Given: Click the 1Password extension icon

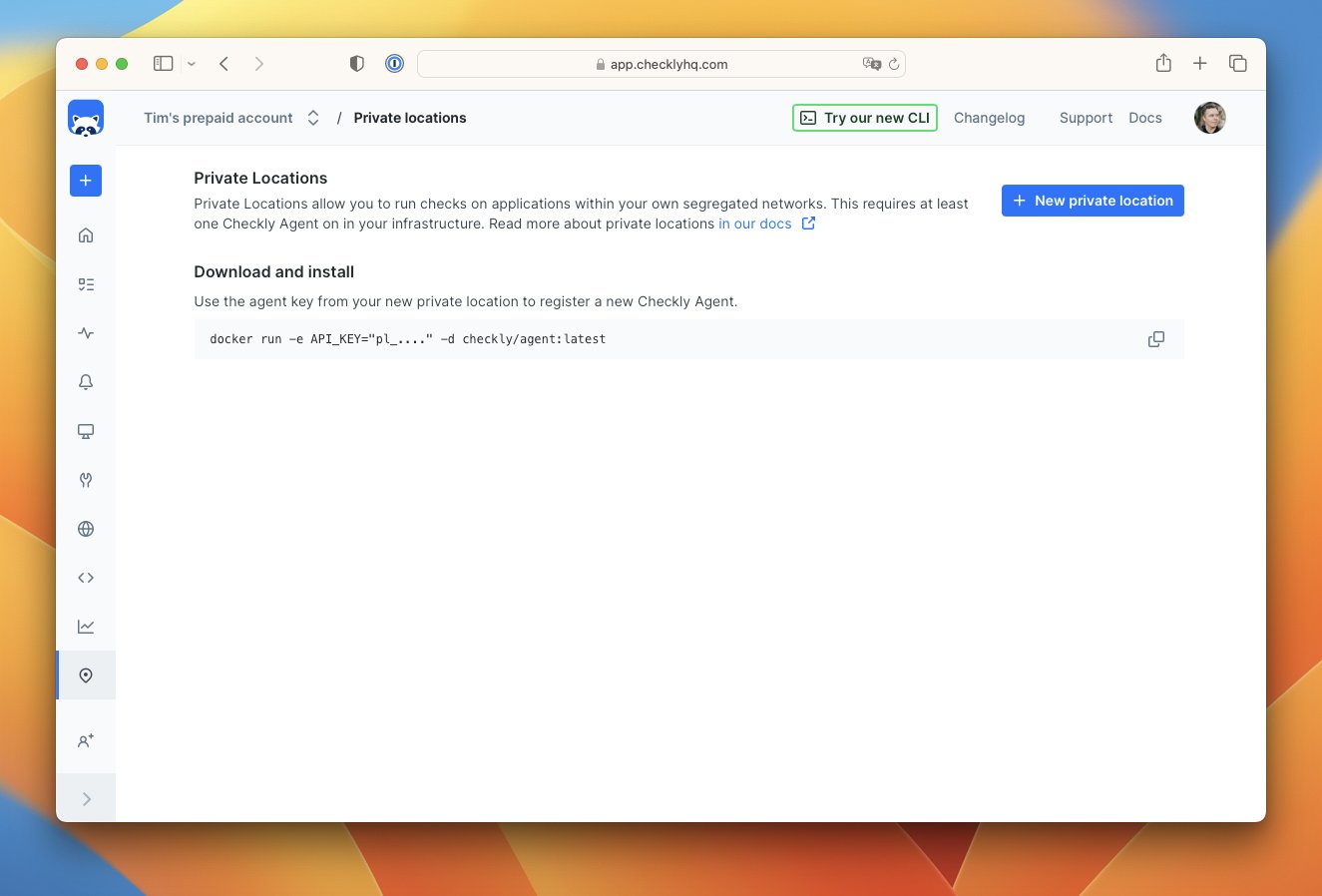Looking at the screenshot, I should point(394,64).
